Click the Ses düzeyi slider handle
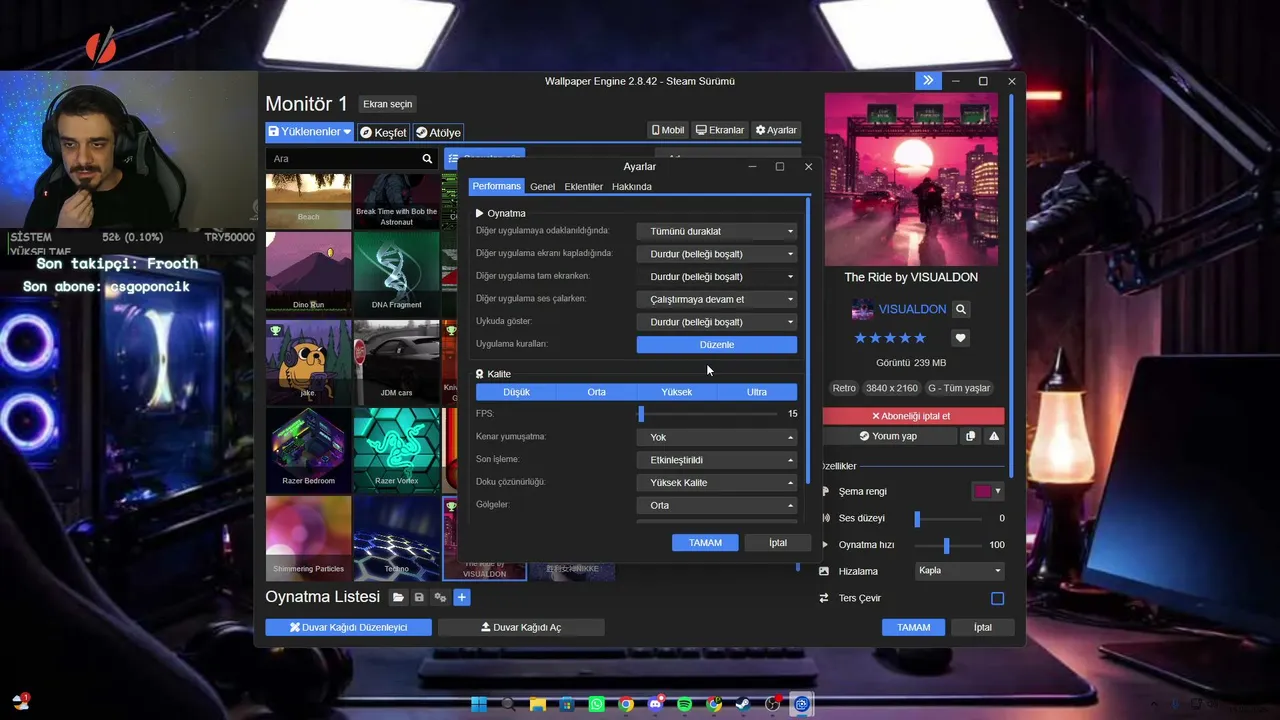The image size is (1280, 720). pyautogui.click(x=917, y=518)
